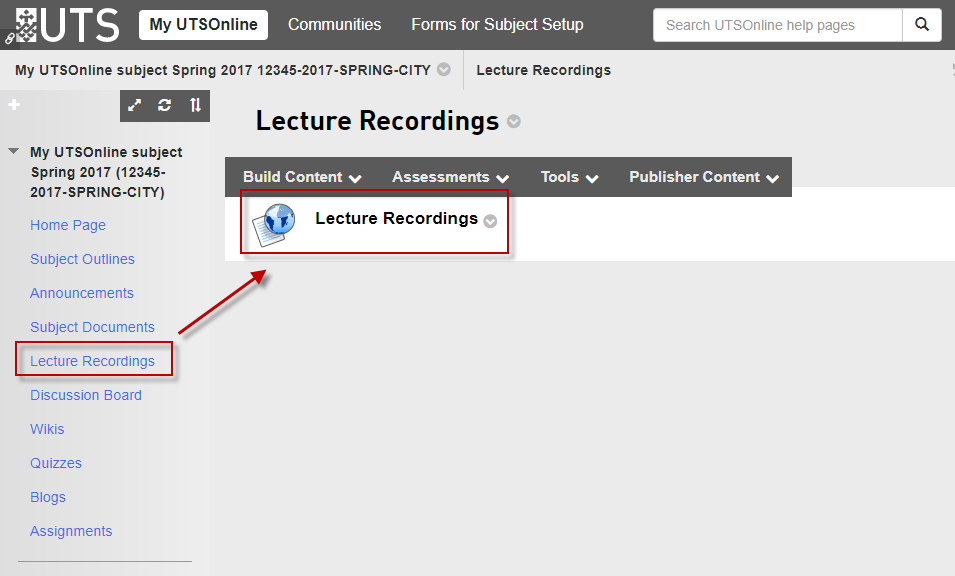Screen dimensions: 955x576
Task: Select Lecture Recordings in the sidebar
Action: click(x=93, y=362)
